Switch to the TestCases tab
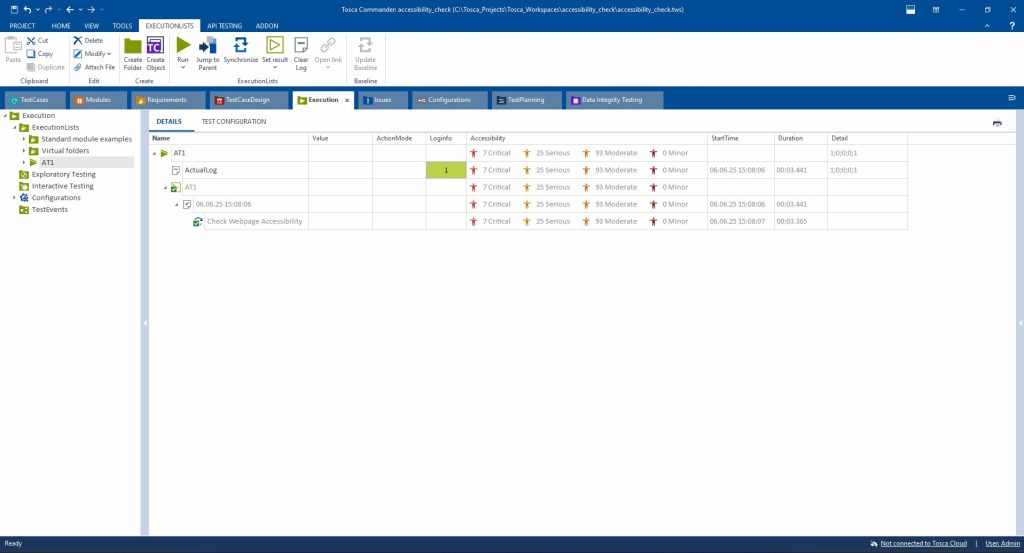1024x553 pixels. pyautogui.click(x=35, y=100)
